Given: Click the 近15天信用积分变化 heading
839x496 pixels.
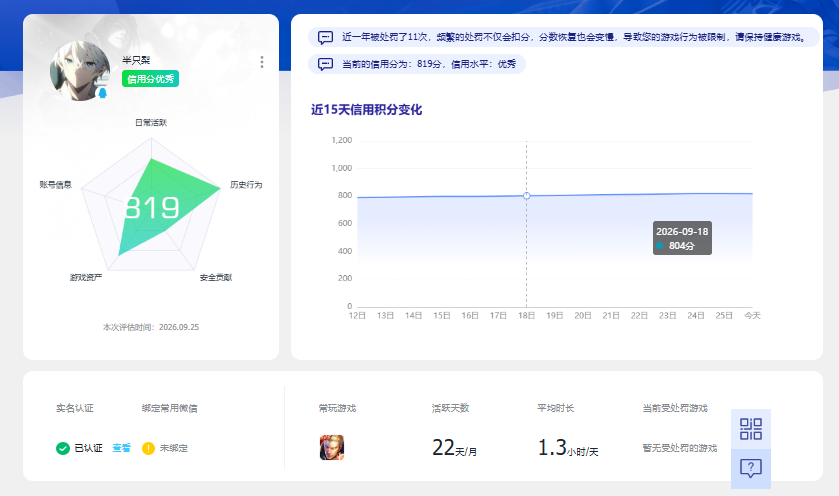Looking at the screenshot, I should click(x=367, y=110).
